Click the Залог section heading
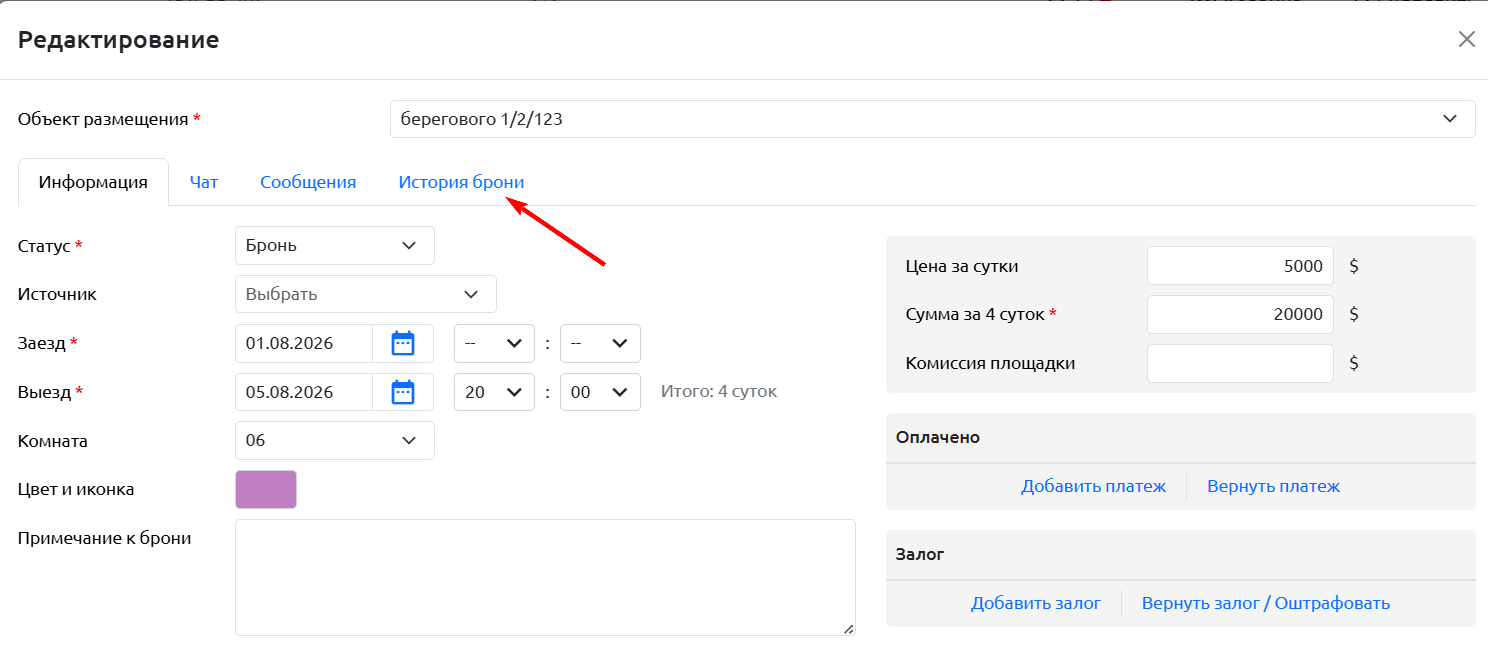1488x645 pixels. coord(920,554)
